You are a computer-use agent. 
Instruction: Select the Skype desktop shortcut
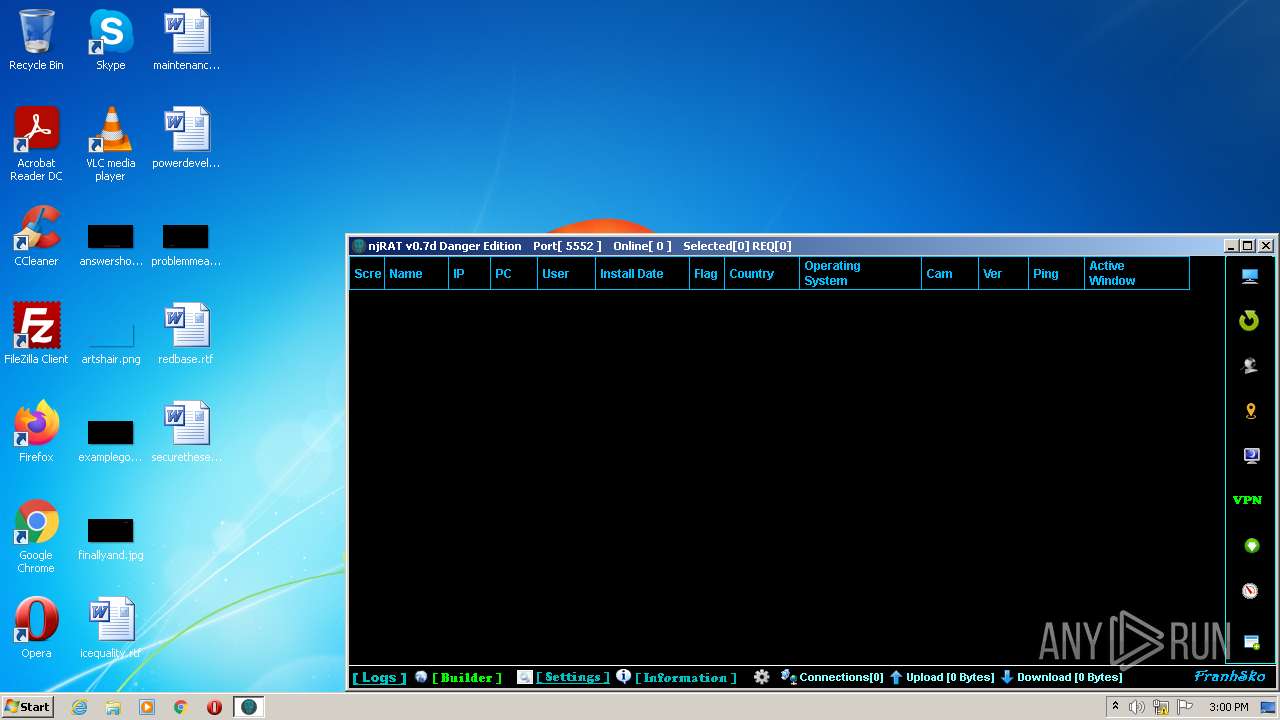(110, 40)
